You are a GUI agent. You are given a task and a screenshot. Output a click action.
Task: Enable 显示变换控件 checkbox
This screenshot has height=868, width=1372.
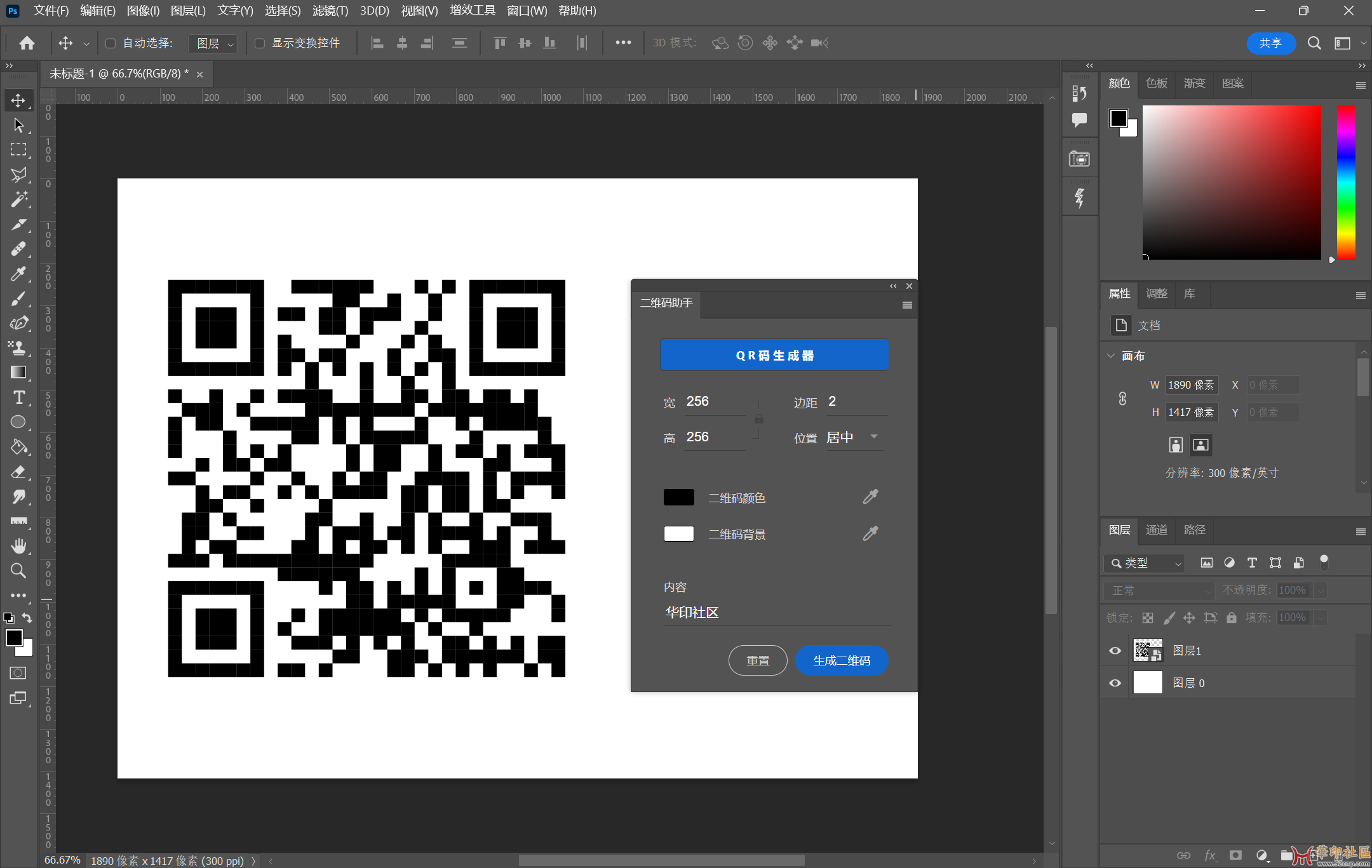tap(260, 43)
